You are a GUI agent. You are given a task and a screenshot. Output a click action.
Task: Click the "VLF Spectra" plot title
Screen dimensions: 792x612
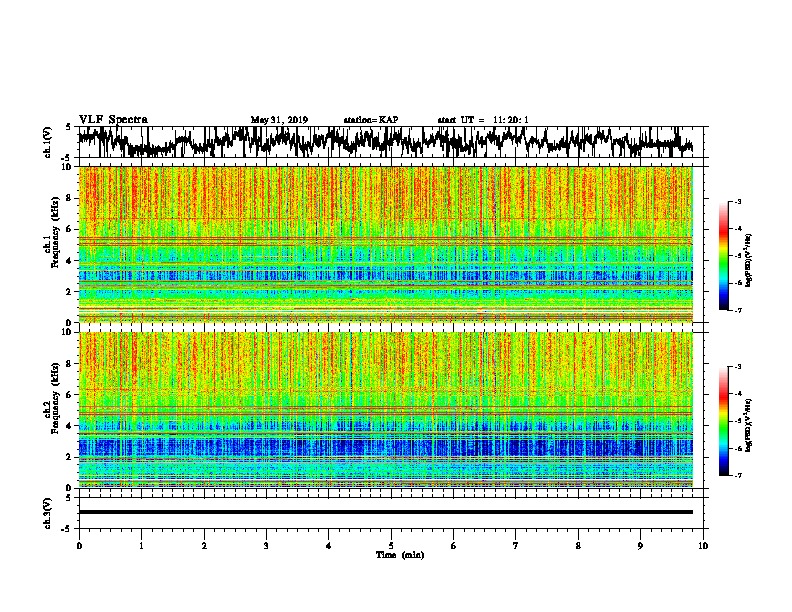[113, 120]
